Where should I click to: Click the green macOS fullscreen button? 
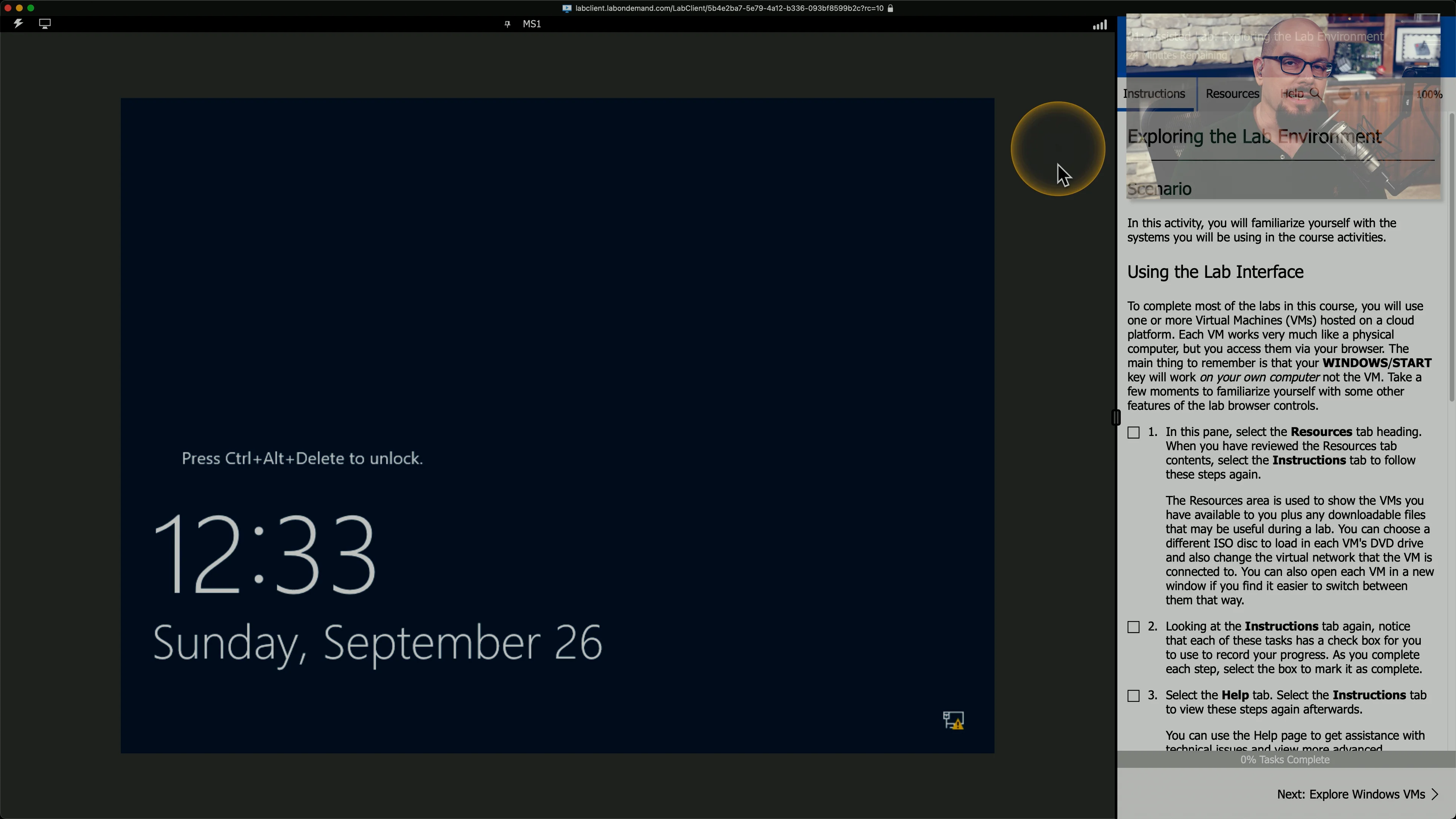point(31,8)
